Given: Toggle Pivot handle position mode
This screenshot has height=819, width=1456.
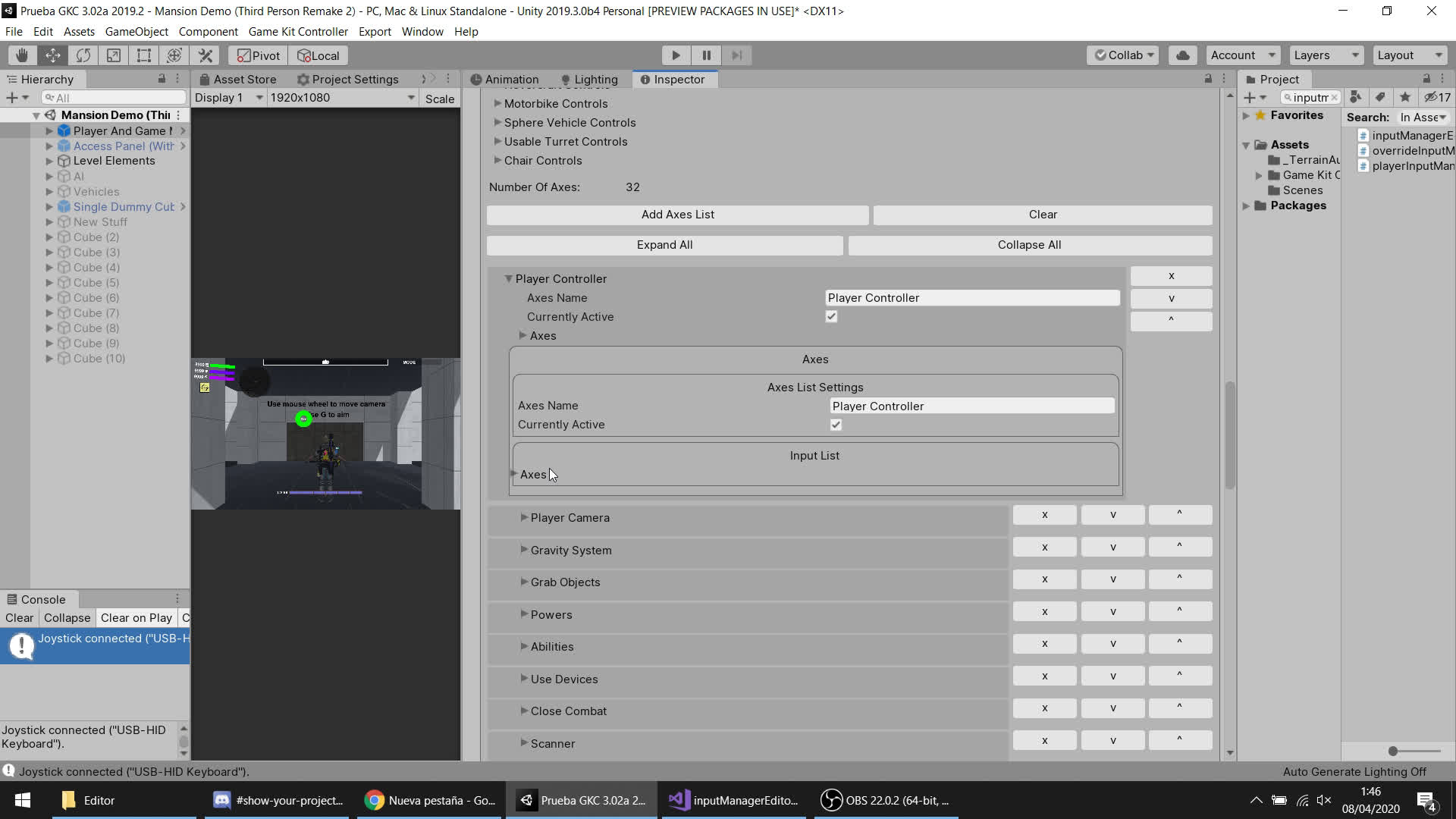Looking at the screenshot, I should coord(259,55).
